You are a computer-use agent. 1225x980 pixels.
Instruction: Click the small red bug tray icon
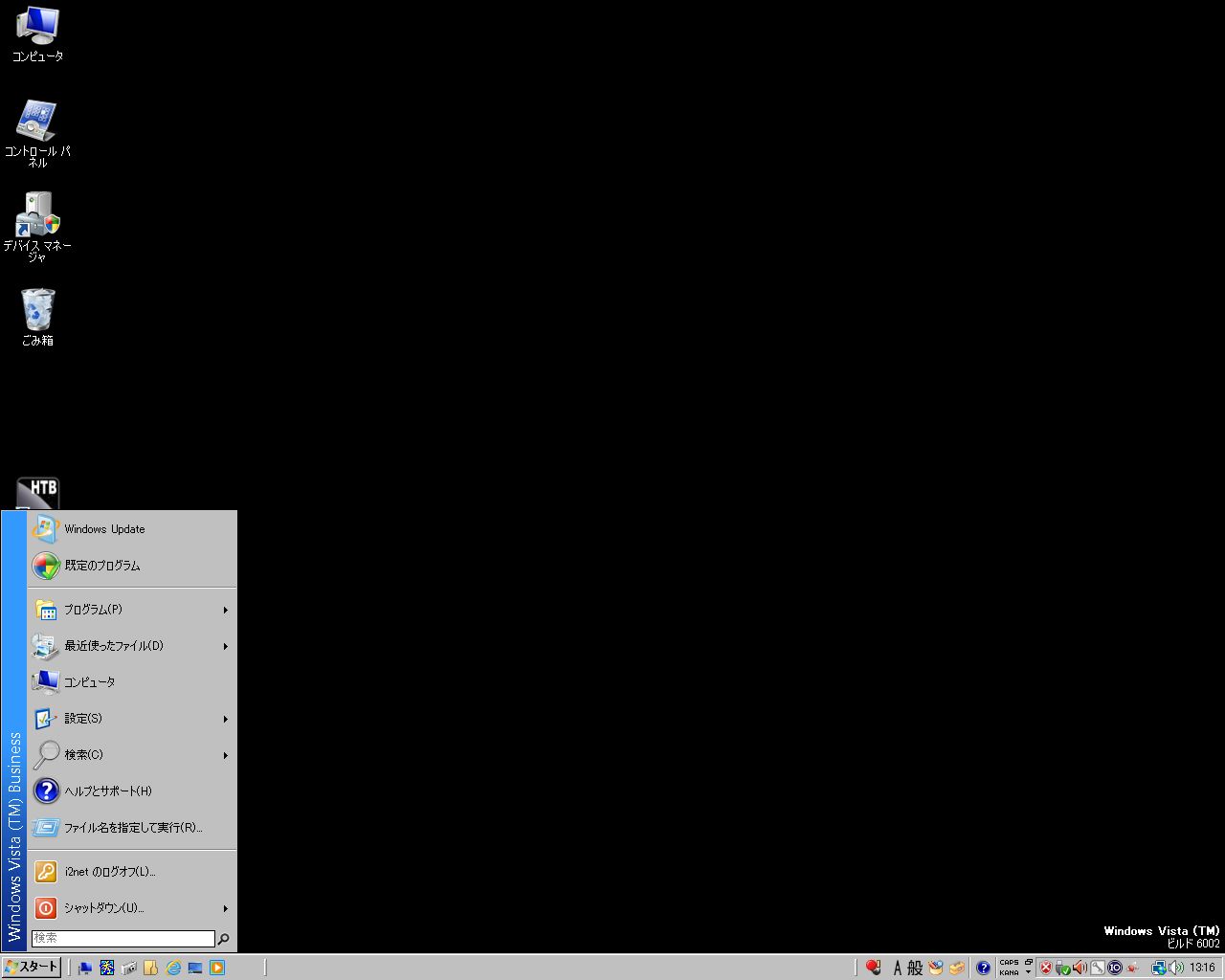coord(1132,968)
